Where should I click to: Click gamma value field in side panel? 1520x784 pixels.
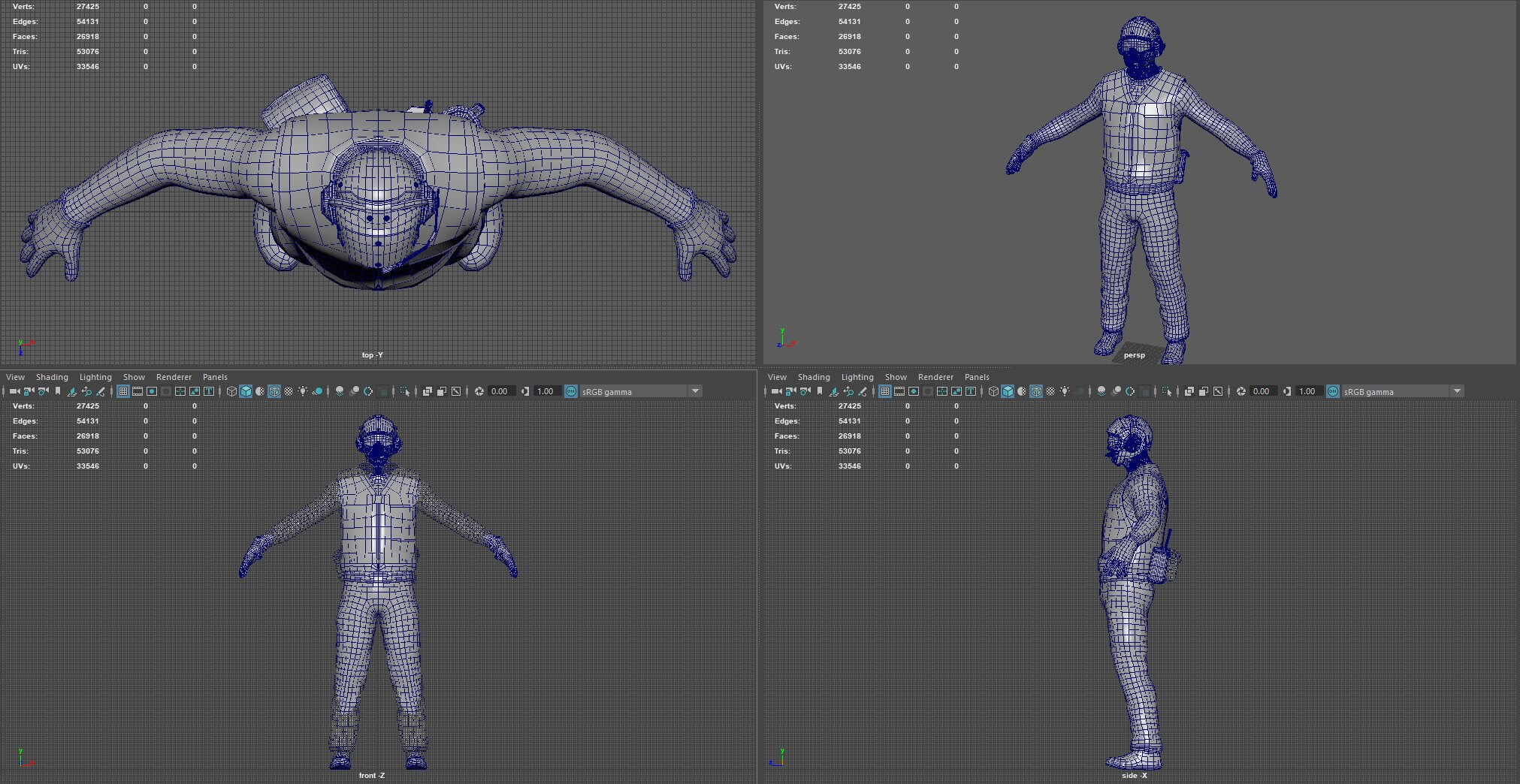click(1308, 391)
